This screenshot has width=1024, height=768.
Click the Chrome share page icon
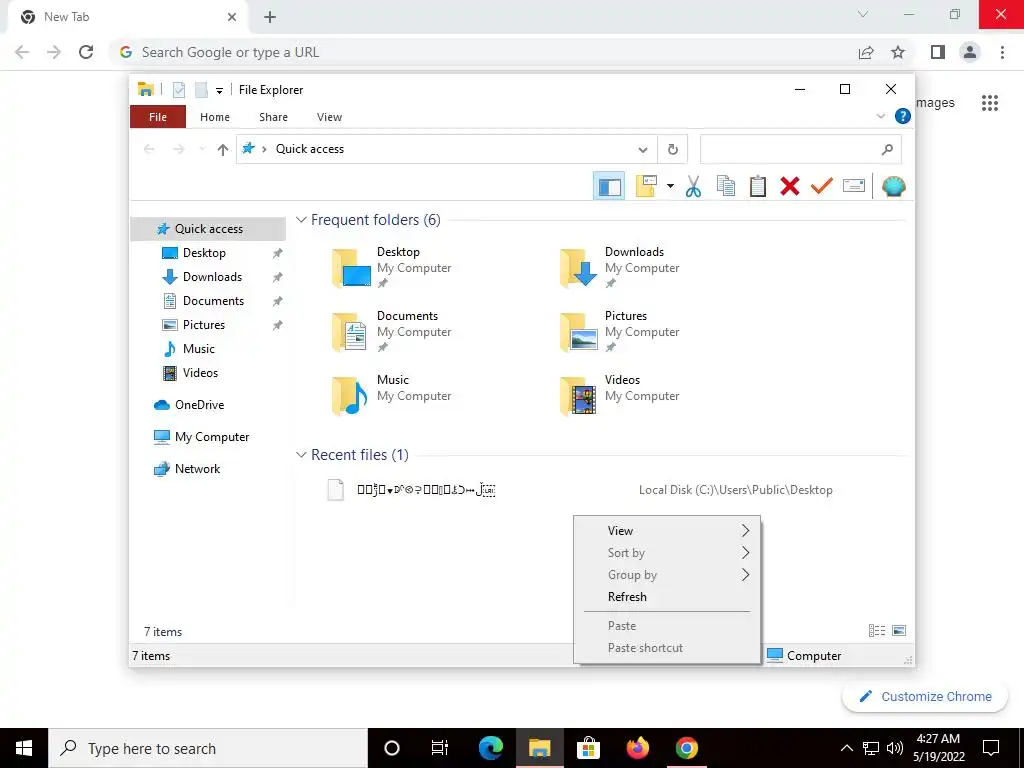click(866, 52)
